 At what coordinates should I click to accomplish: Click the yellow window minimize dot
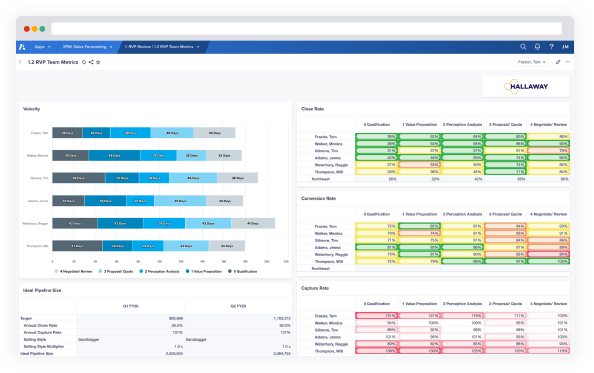pyautogui.click(x=34, y=29)
